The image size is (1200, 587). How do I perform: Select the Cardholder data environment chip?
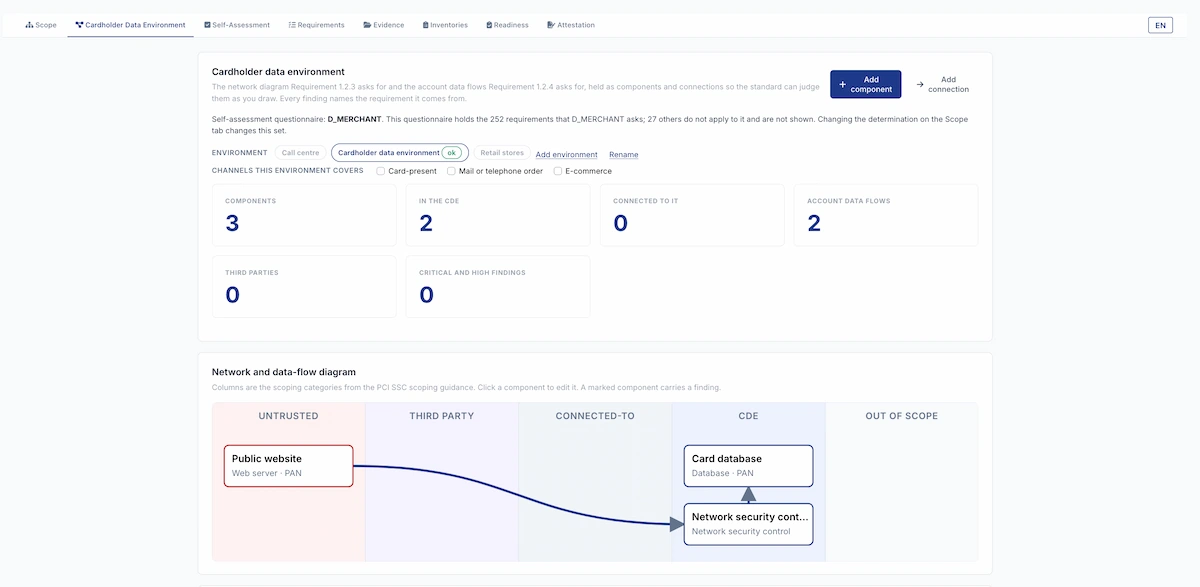(398, 153)
